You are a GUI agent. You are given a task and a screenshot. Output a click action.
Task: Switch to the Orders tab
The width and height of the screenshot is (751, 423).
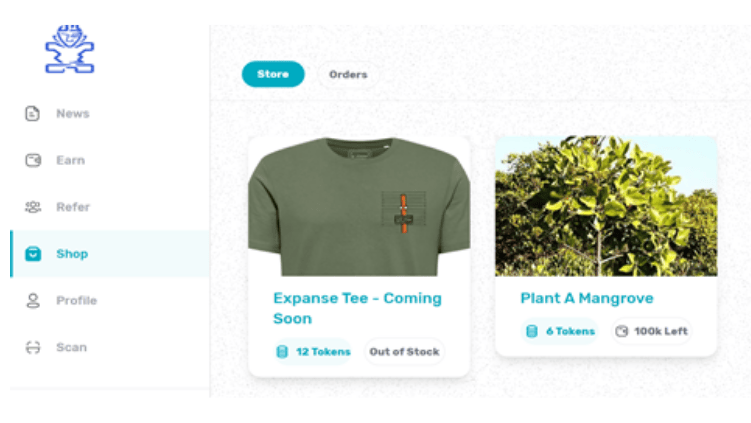point(348,74)
